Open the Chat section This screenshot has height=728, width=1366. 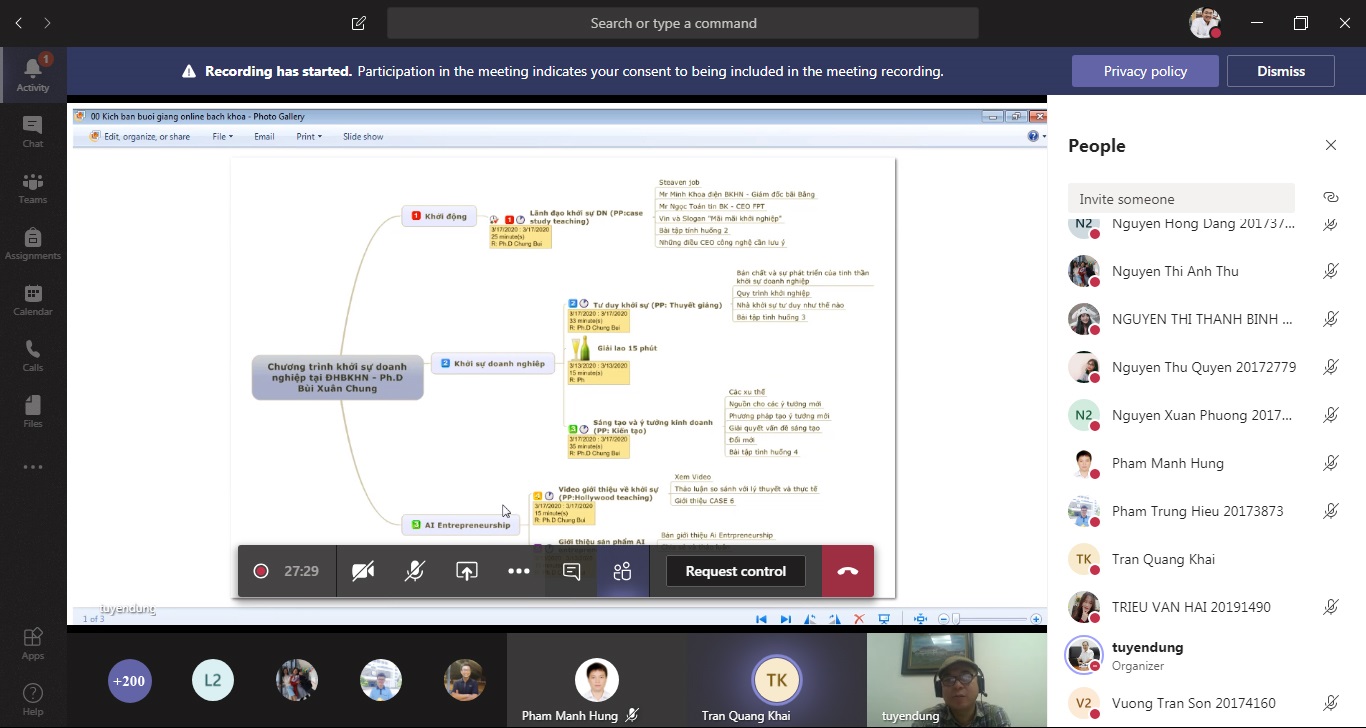[x=33, y=131]
